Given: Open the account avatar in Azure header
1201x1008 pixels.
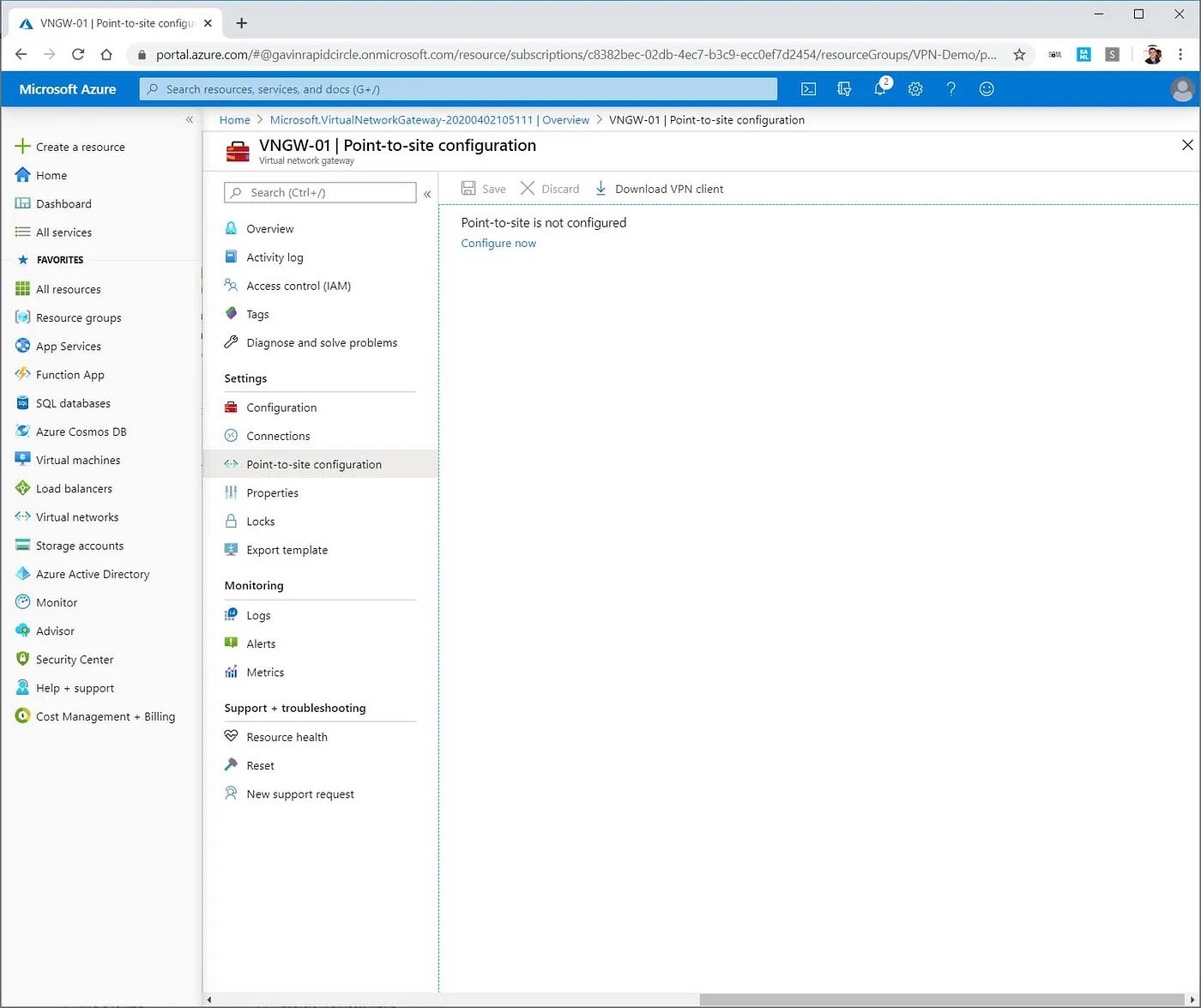Looking at the screenshot, I should (x=1182, y=89).
